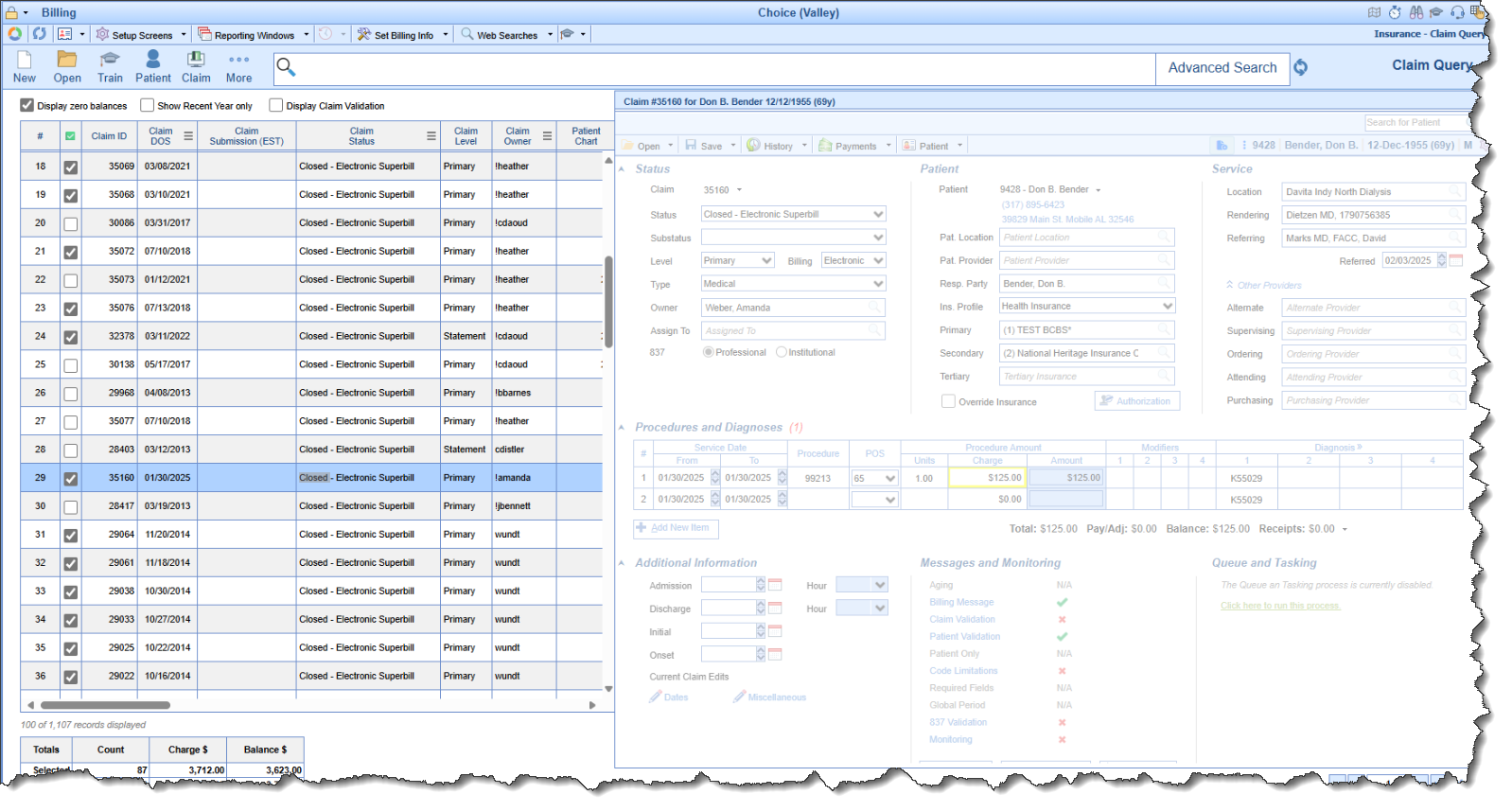Screen dimensions: 1512x812
Task: Click the magnifying glass search icon
Action: coord(286,67)
